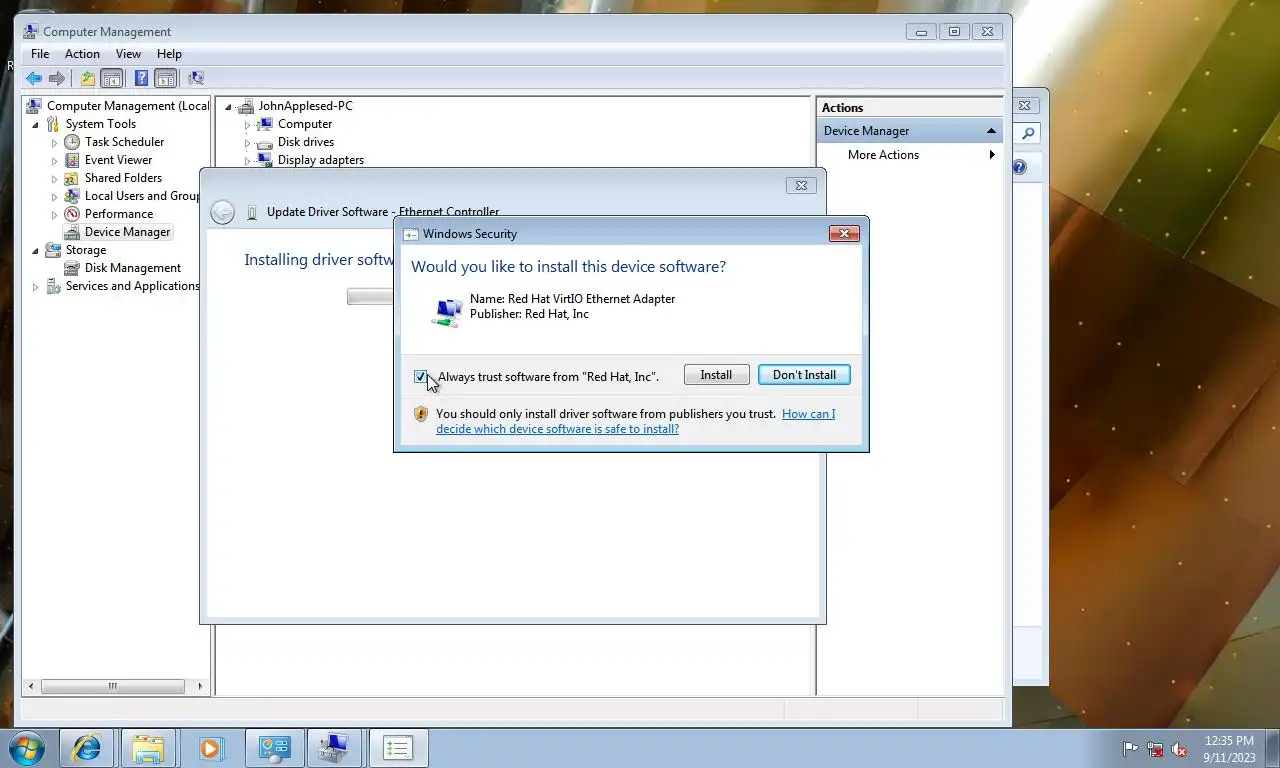
Task: Expand the Task Scheduler node
Action: click(55, 142)
